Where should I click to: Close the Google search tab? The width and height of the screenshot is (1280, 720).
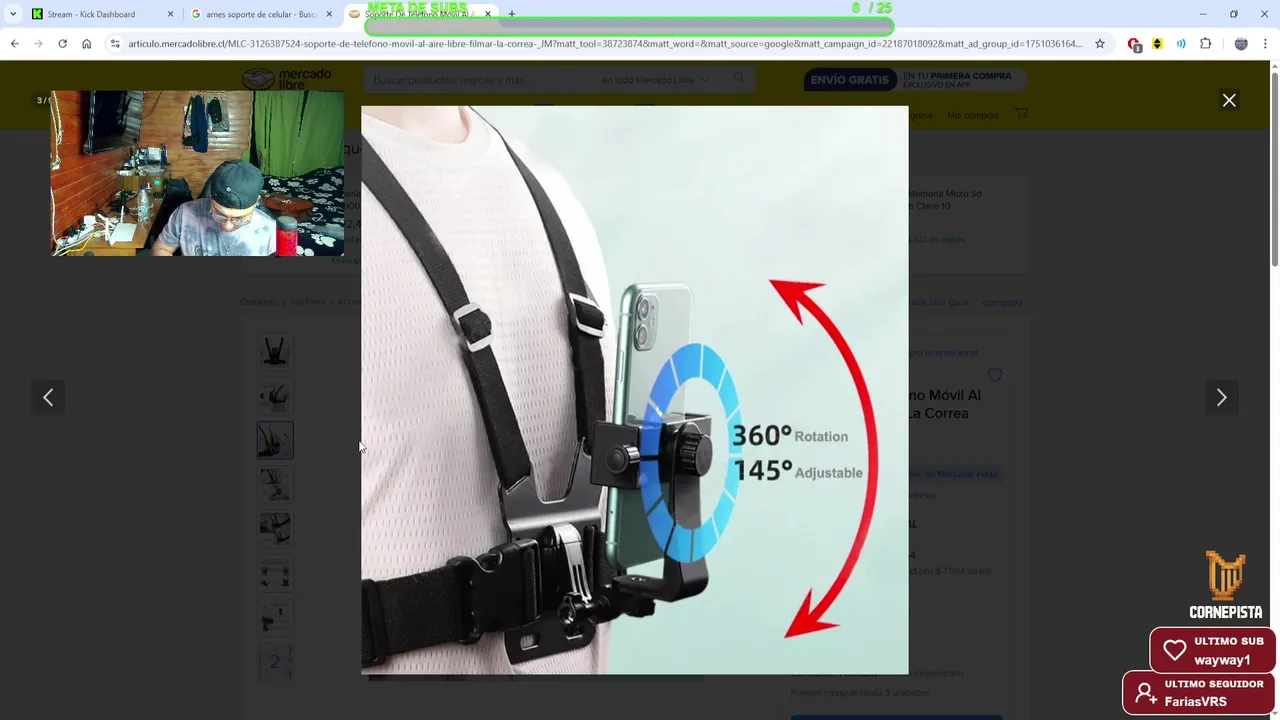329,14
